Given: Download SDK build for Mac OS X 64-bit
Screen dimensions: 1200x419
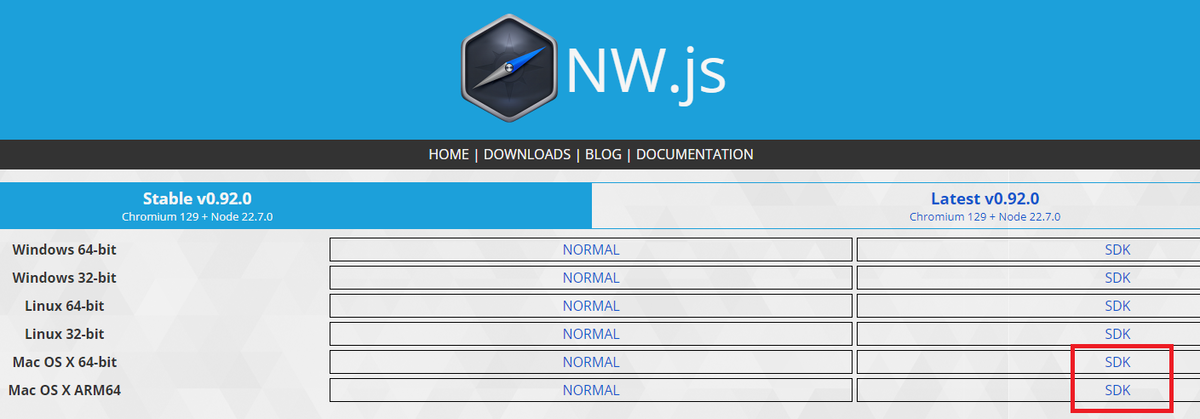Looking at the screenshot, I should coord(1028,361).
